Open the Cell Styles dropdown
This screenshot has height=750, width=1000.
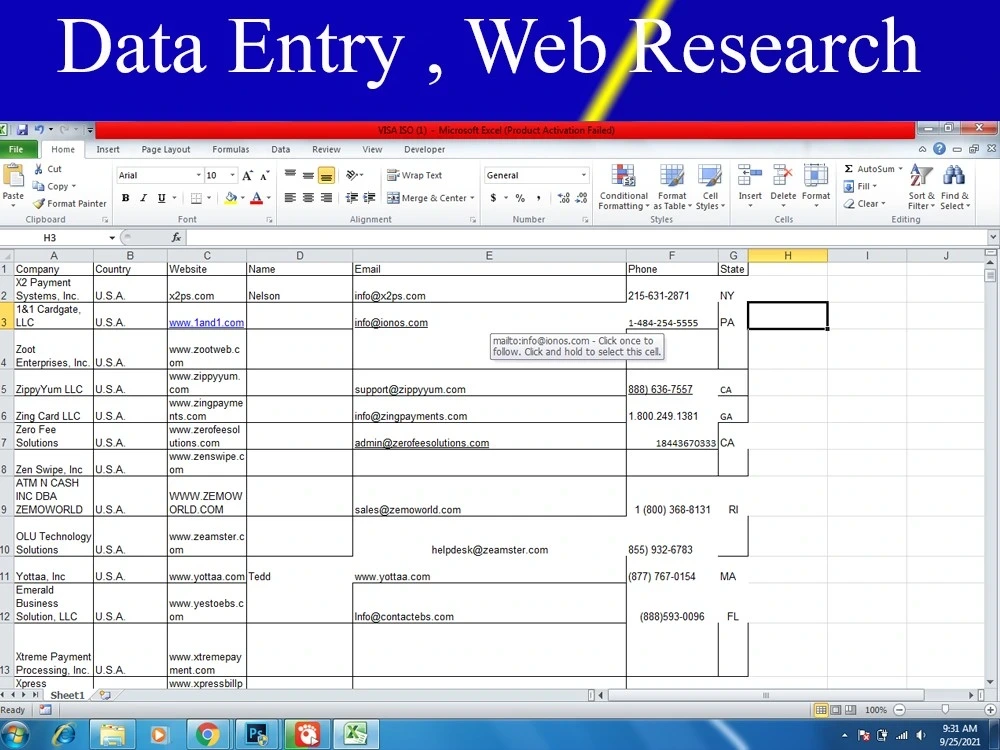[710, 186]
